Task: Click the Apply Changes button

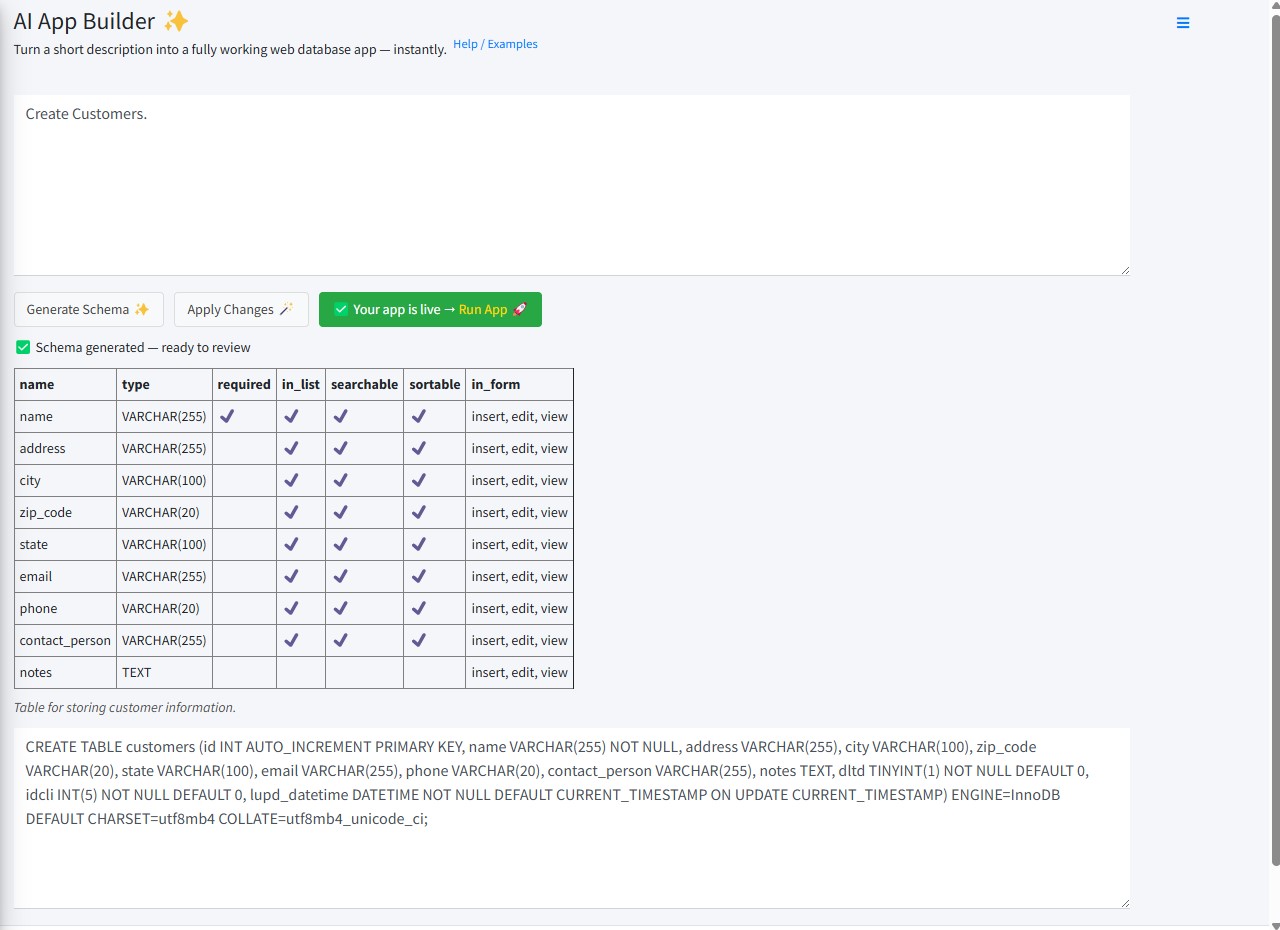Action: click(x=241, y=310)
